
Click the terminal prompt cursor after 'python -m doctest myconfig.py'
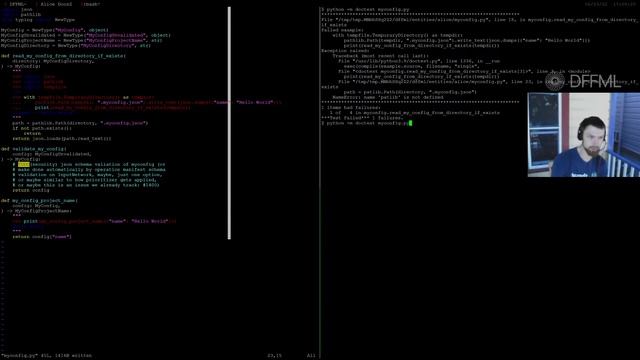tap(410, 123)
